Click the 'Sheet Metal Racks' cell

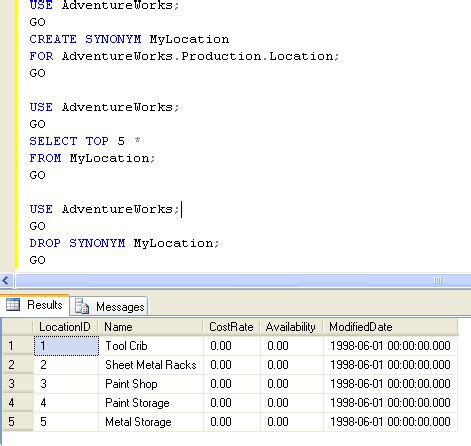(151, 365)
